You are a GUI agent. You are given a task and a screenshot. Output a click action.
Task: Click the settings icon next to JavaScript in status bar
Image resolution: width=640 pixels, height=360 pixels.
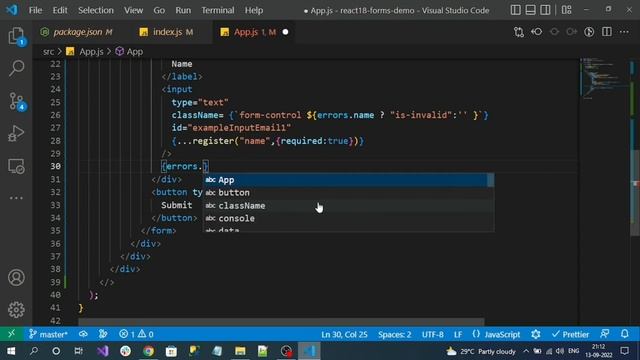pos(536,334)
